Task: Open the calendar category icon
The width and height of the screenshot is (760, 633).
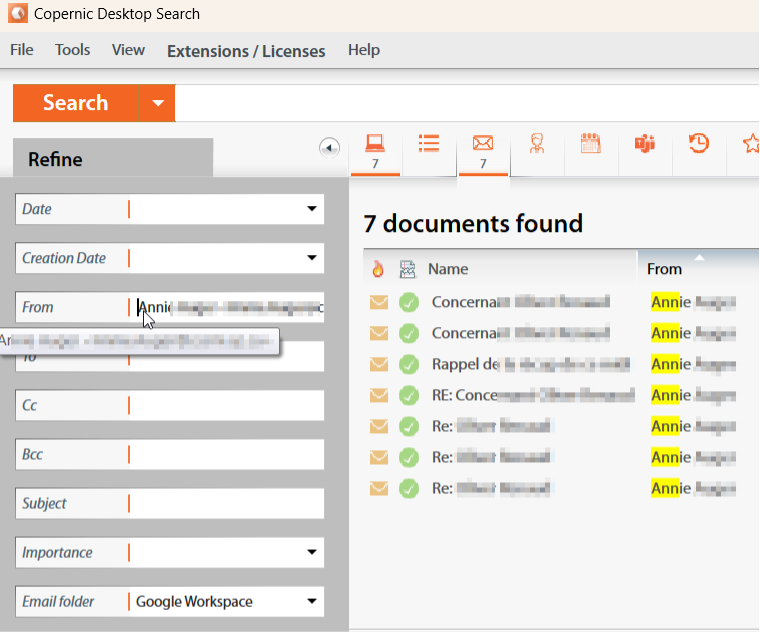Action: (590, 145)
